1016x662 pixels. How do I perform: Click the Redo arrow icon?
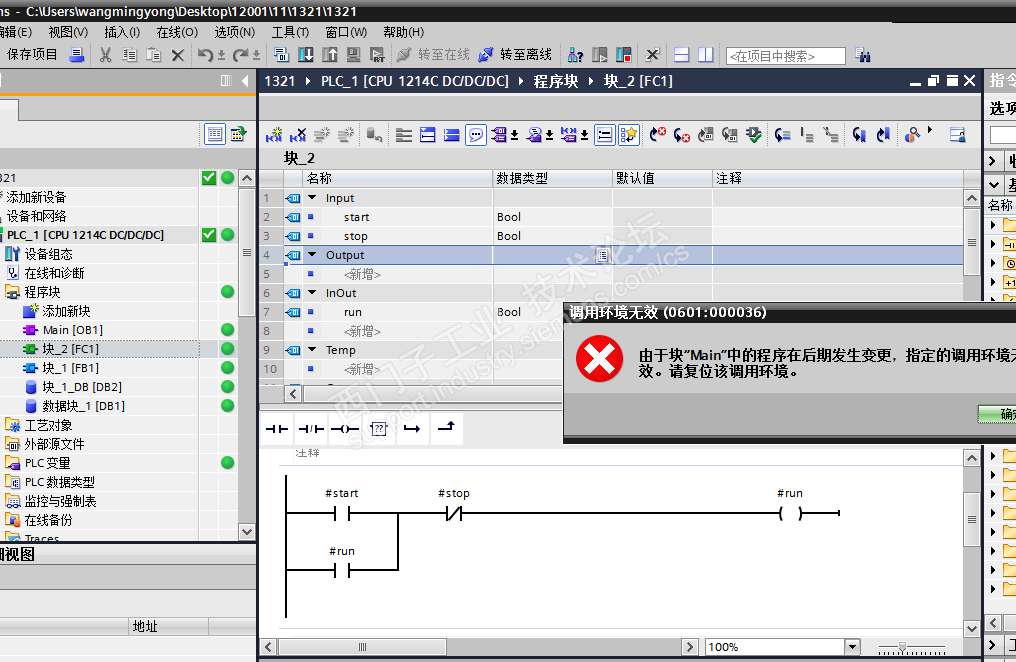(x=240, y=55)
